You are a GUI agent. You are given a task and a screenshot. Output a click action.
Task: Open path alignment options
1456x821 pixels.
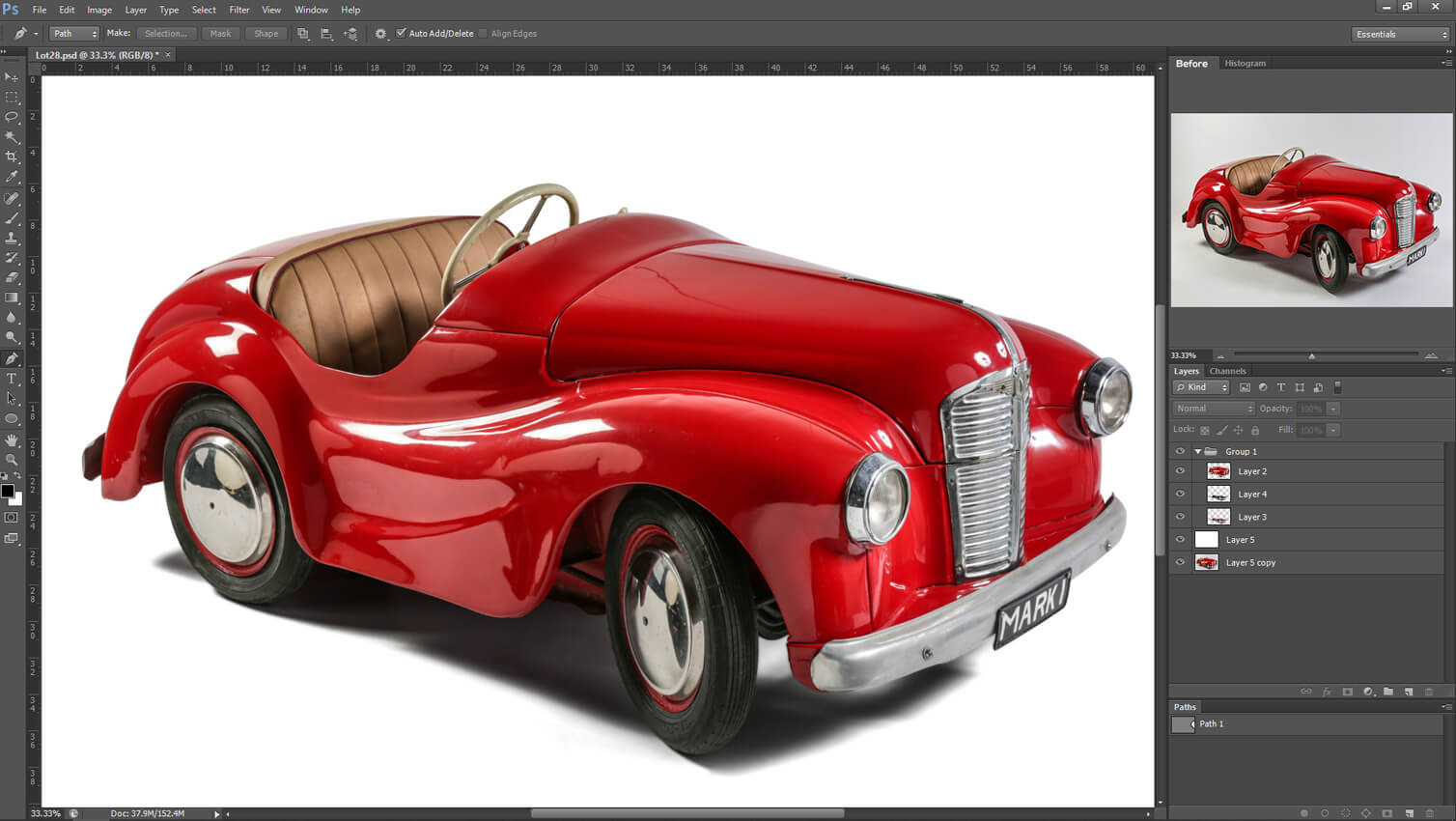[326, 34]
